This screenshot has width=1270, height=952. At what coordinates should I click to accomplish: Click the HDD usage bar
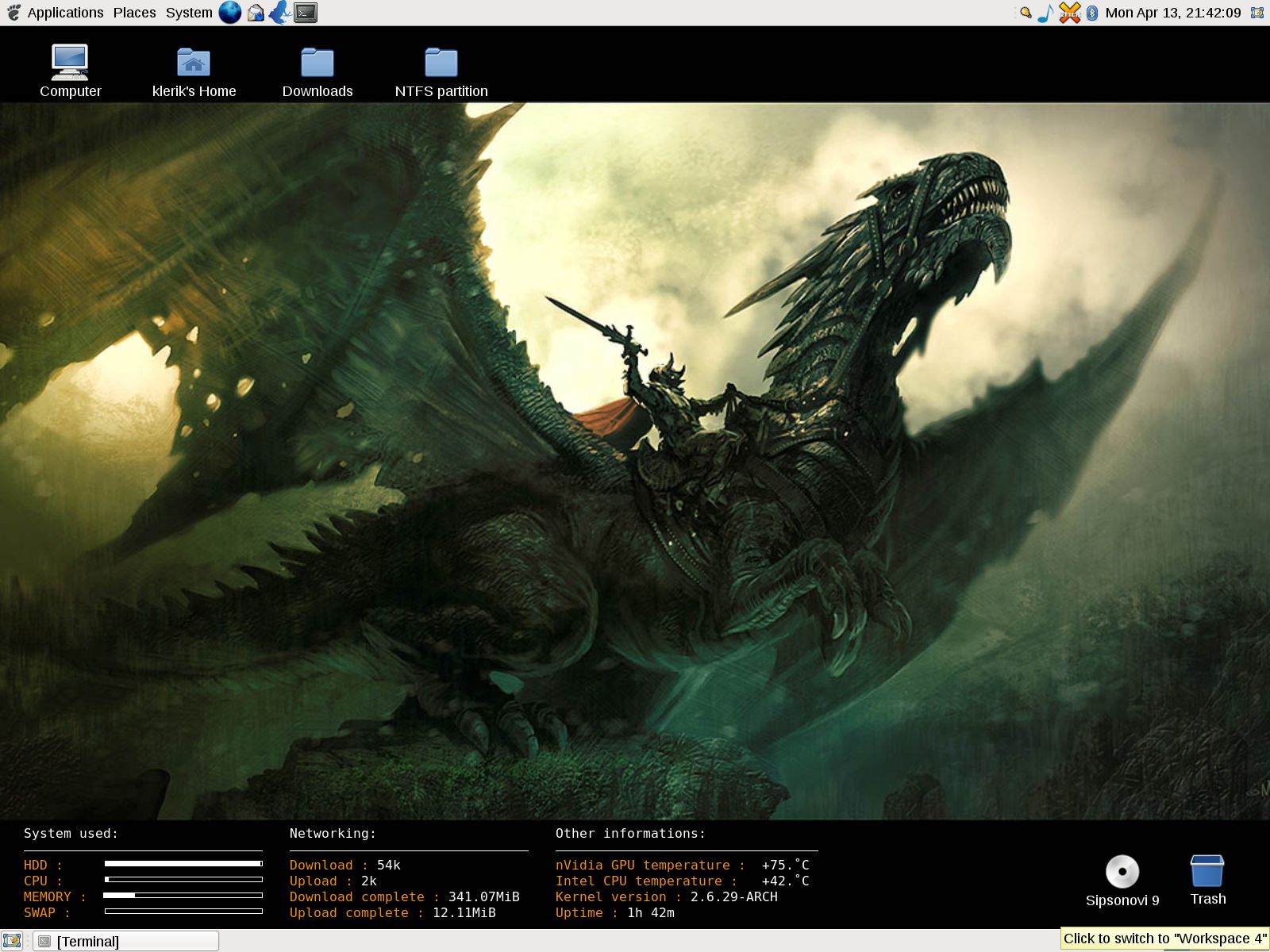[183, 863]
